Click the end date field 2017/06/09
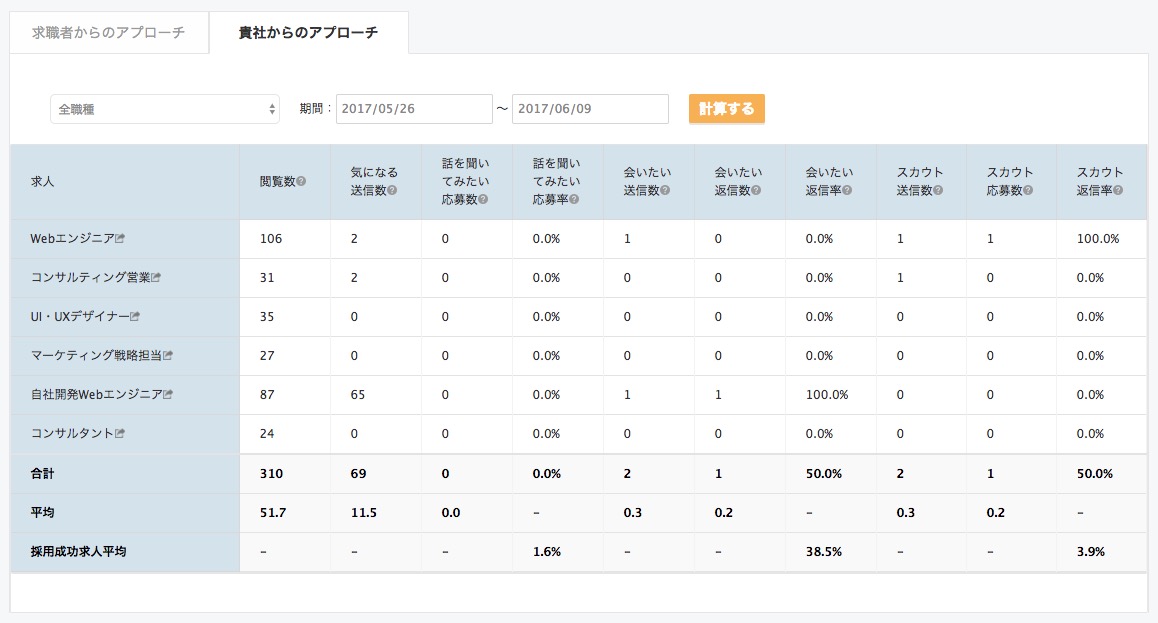The width and height of the screenshot is (1158, 623). pyautogui.click(x=590, y=109)
